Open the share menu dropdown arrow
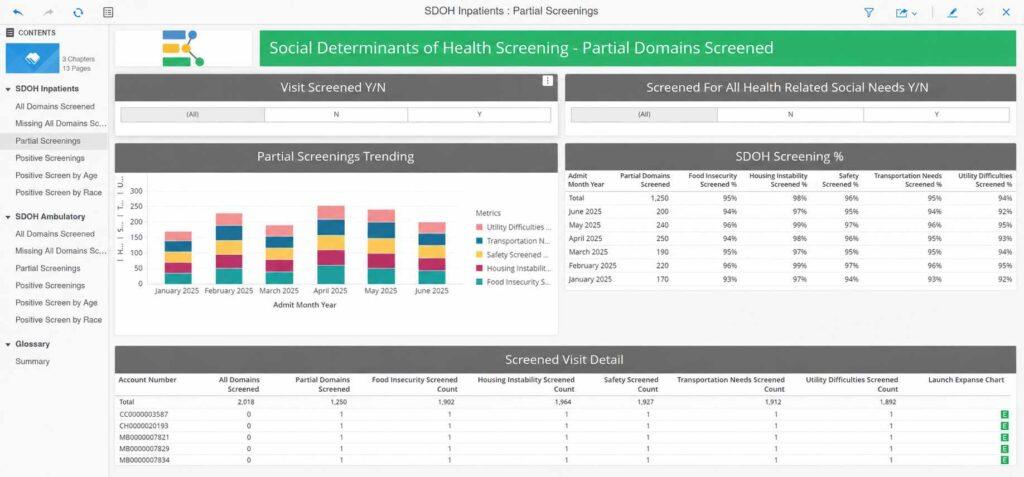Image resolution: width=1024 pixels, height=477 pixels. (x=914, y=13)
